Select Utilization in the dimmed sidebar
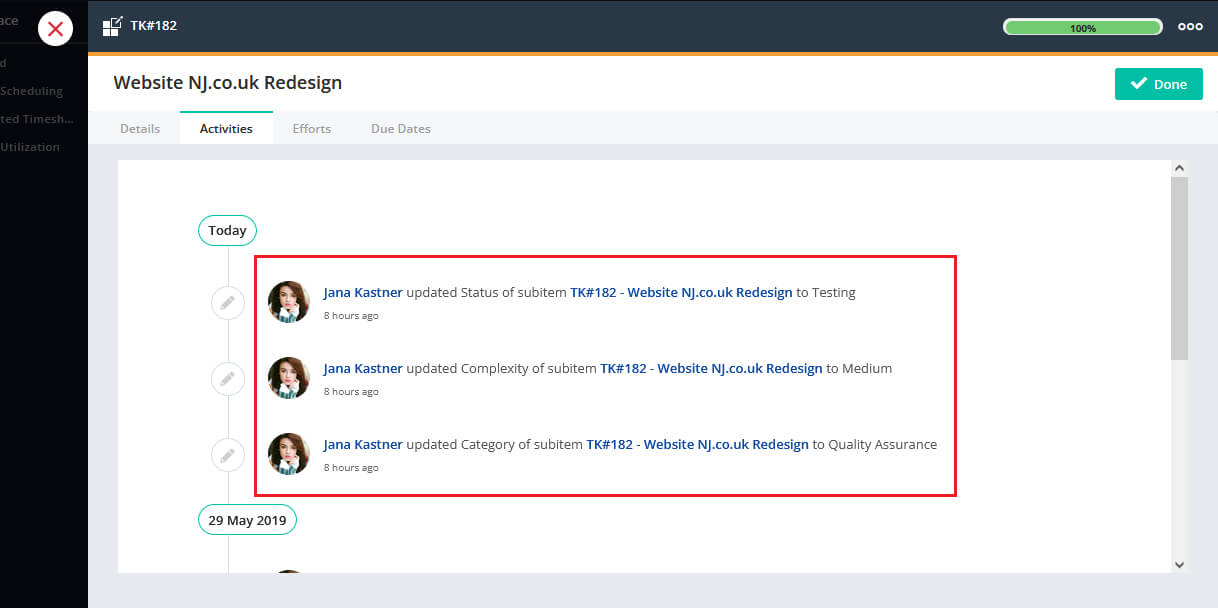The width and height of the screenshot is (1218, 608). 30,147
